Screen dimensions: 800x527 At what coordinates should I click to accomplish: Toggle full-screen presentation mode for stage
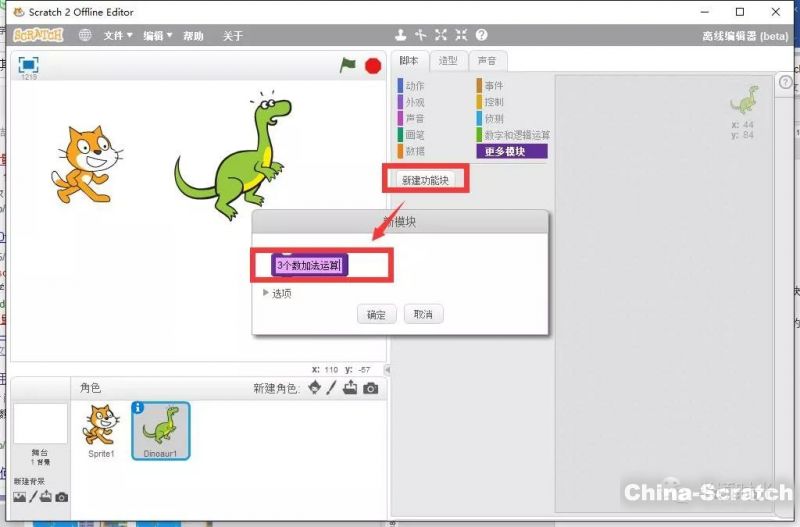(x=29, y=64)
